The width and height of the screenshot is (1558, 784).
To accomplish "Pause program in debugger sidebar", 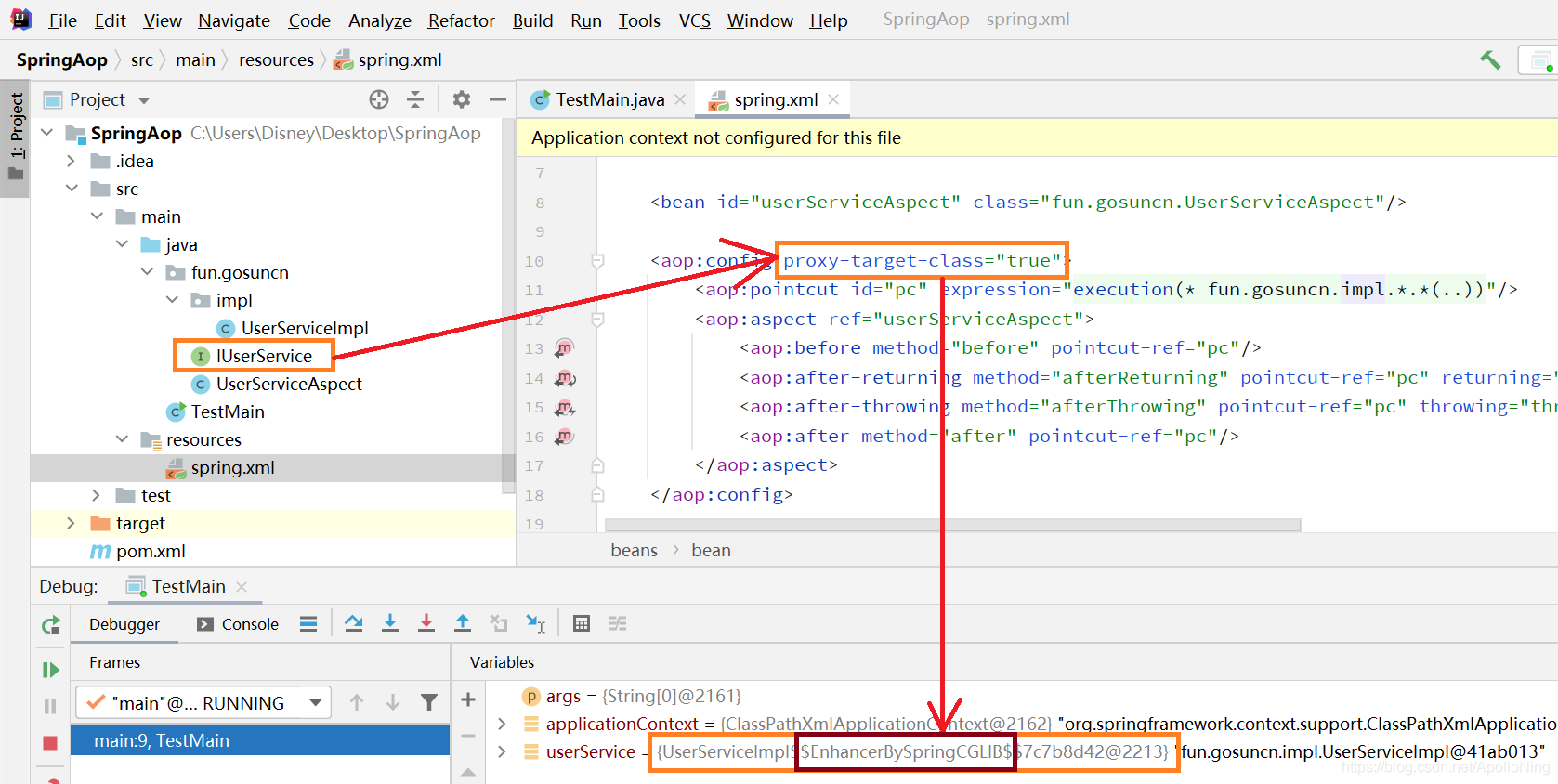I will pyautogui.click(x=50, y=706).
